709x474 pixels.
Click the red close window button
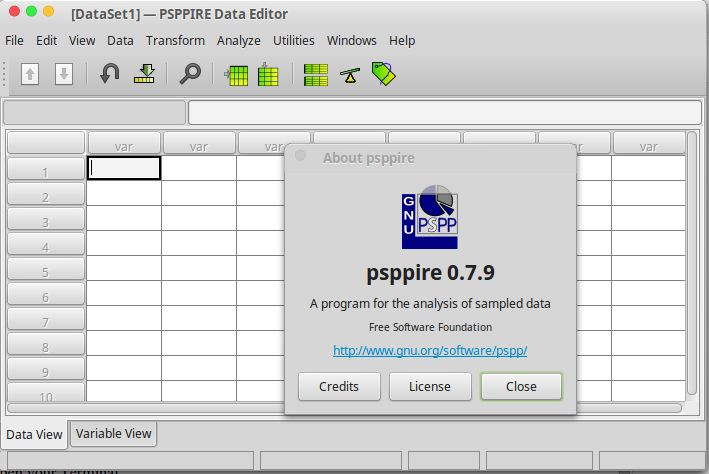(x=14, y=11)
